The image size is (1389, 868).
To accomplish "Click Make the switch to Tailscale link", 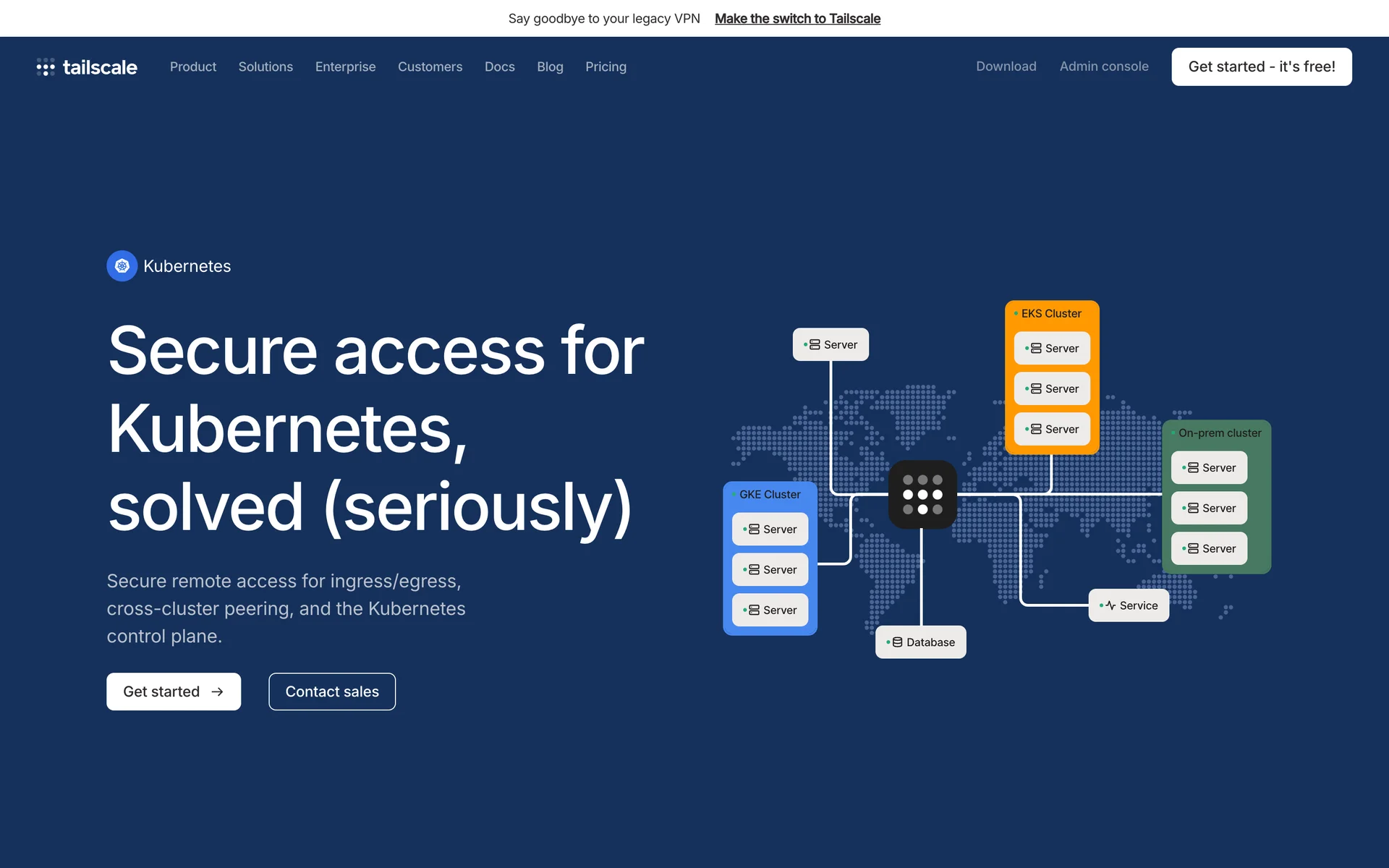I will point(797,19).
